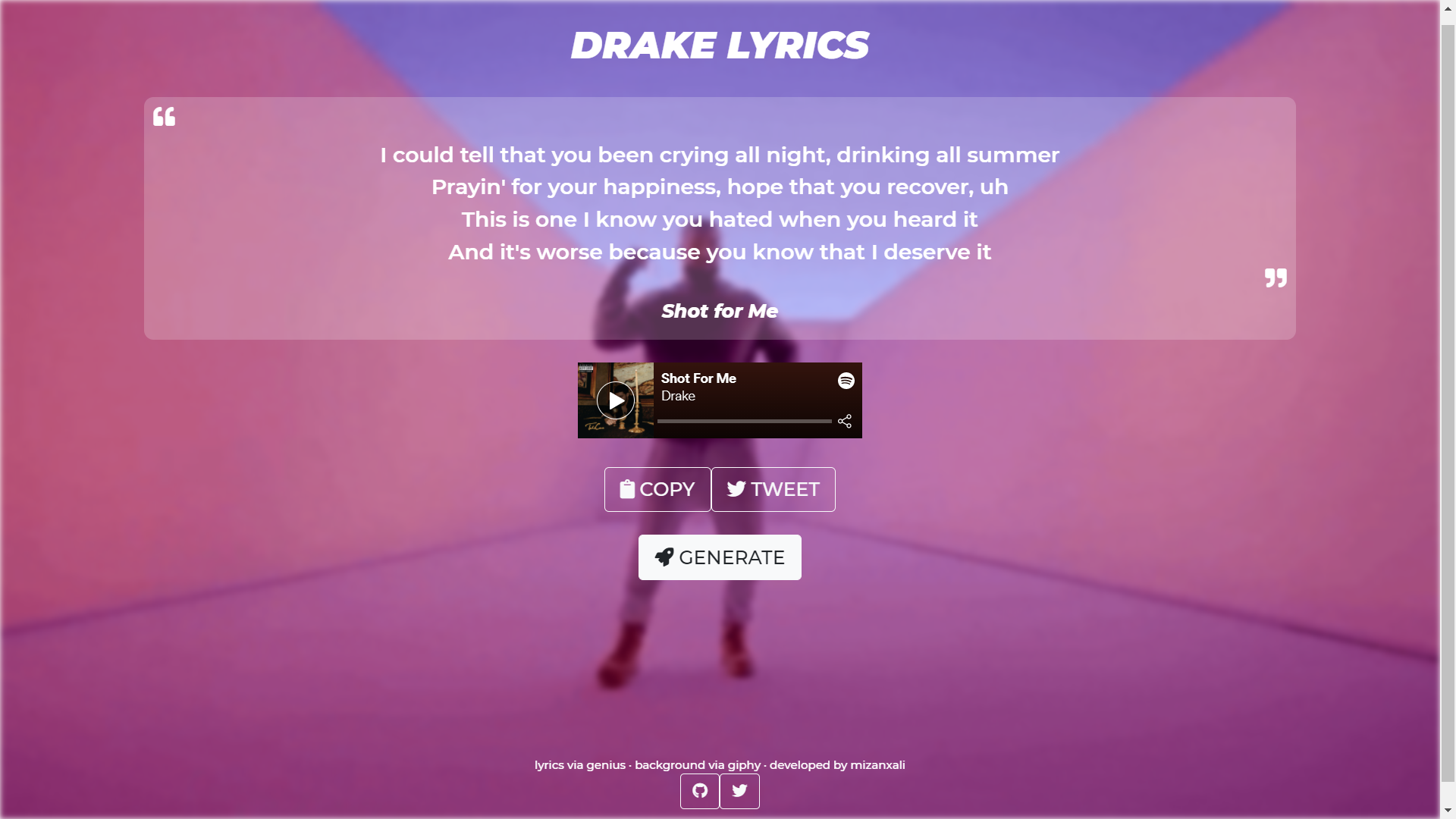Click the album cover thumbnail
The width and height of the screenshot is (1456, 819).
(x=616, y=400)
